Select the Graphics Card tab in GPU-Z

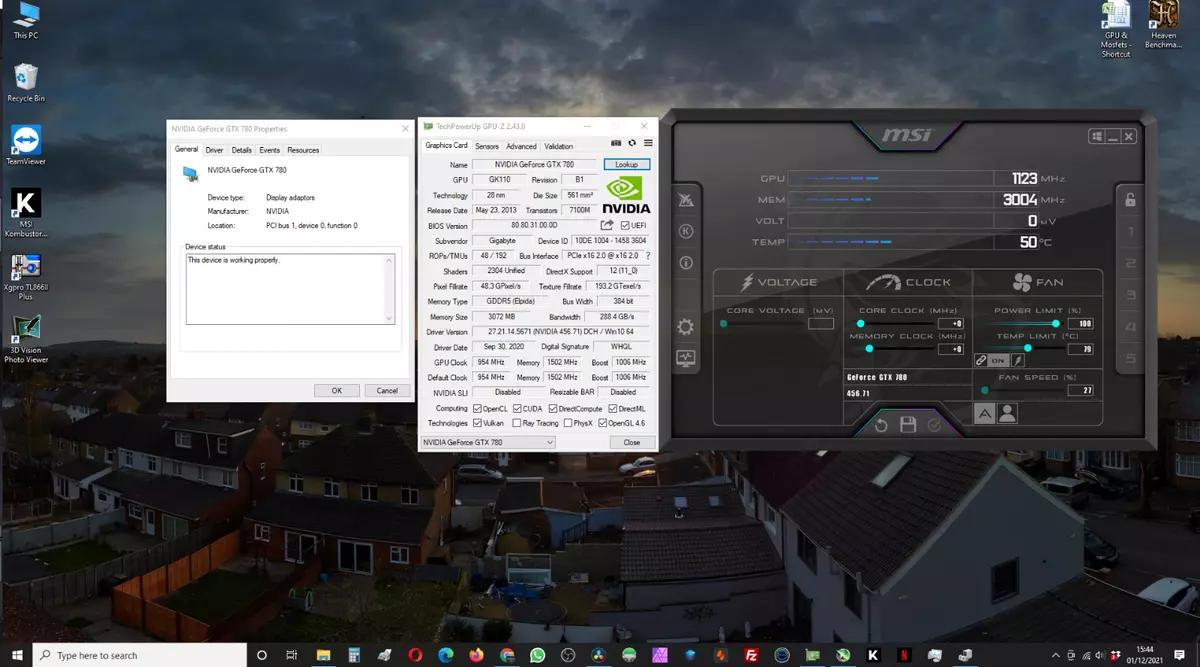[x=446, y=145]
